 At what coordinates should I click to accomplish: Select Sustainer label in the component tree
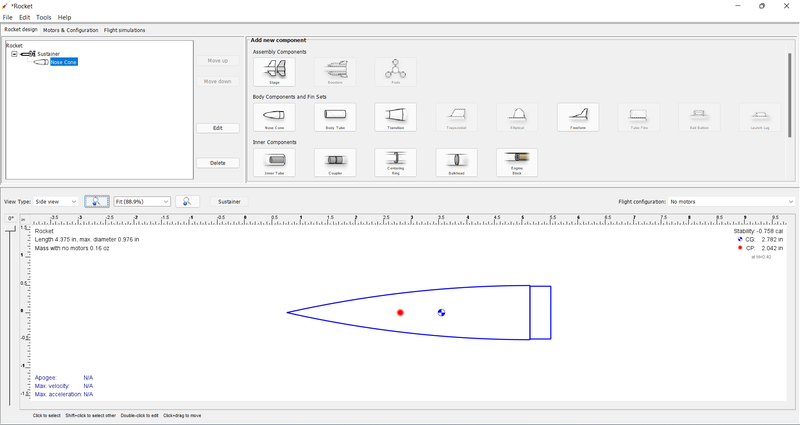coord(48,54)
